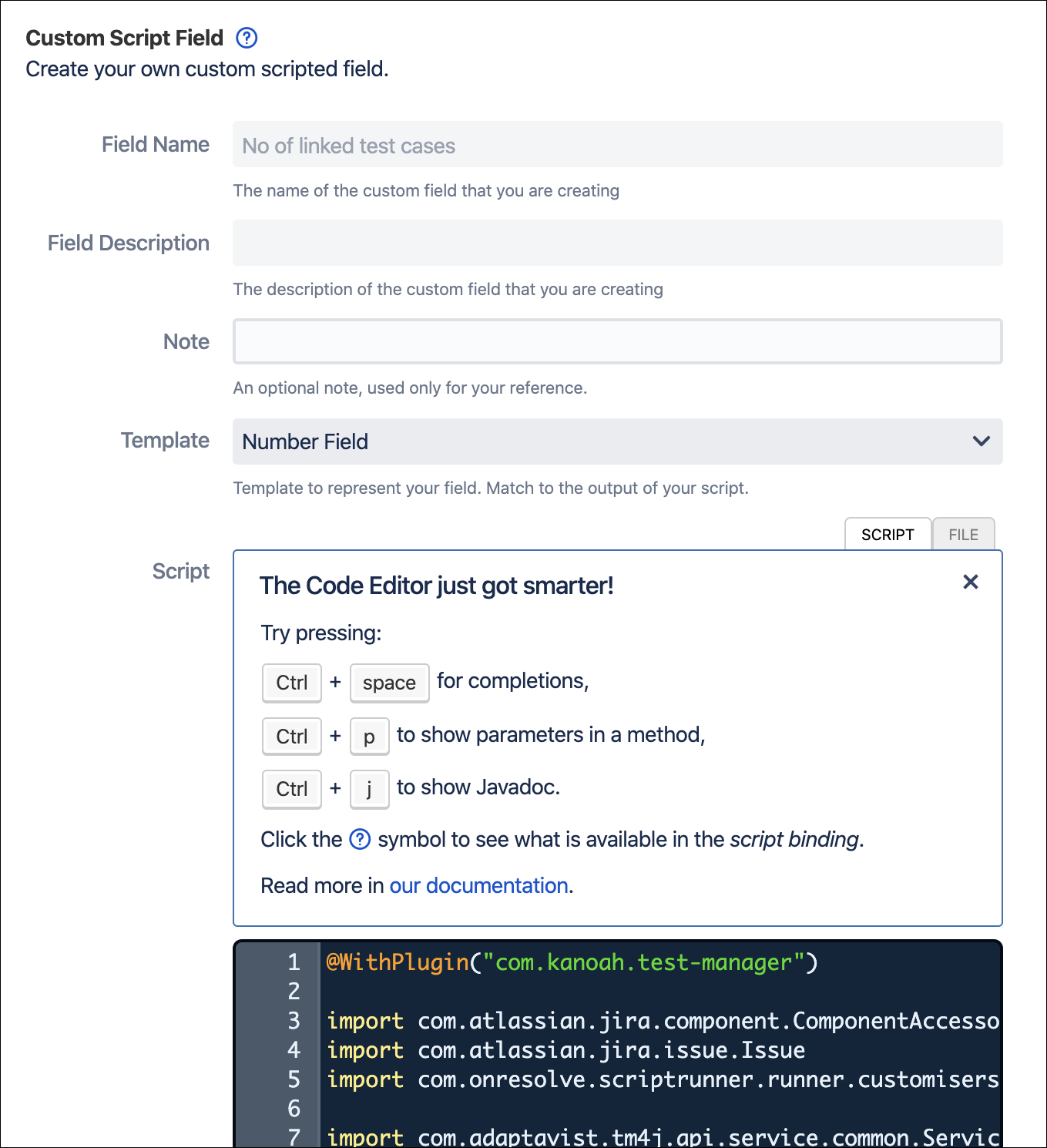
Task: Open our documentation link
Action: (478, 885)
